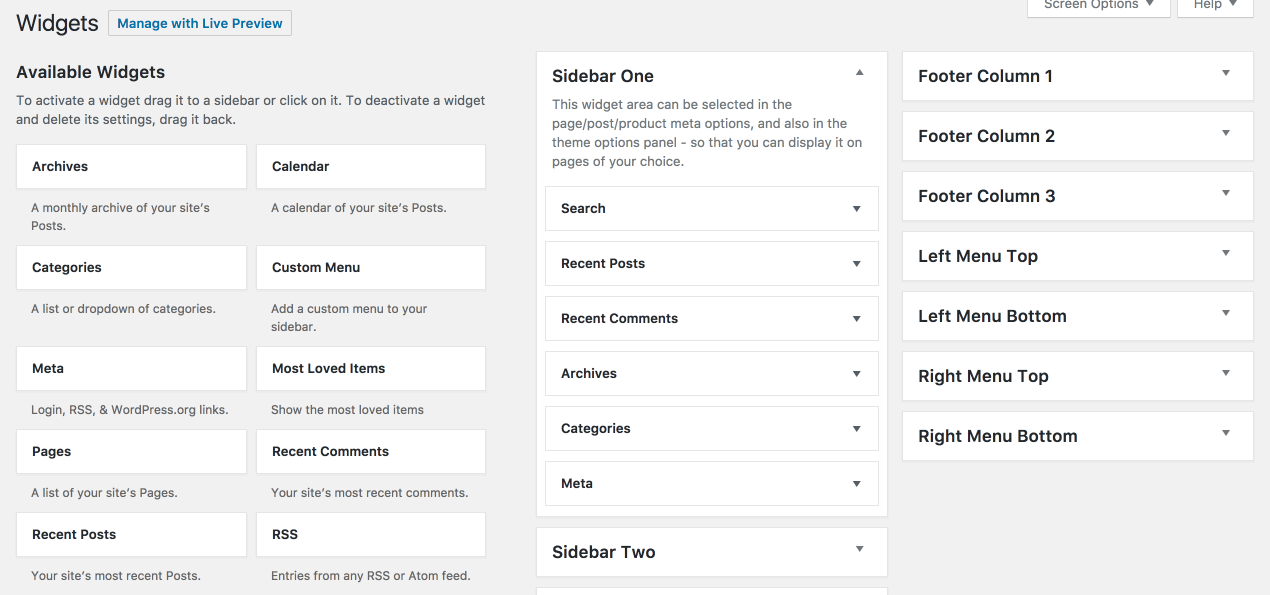Click the Right Menu Bottom title
The image size is (1270, 595).
998,436
